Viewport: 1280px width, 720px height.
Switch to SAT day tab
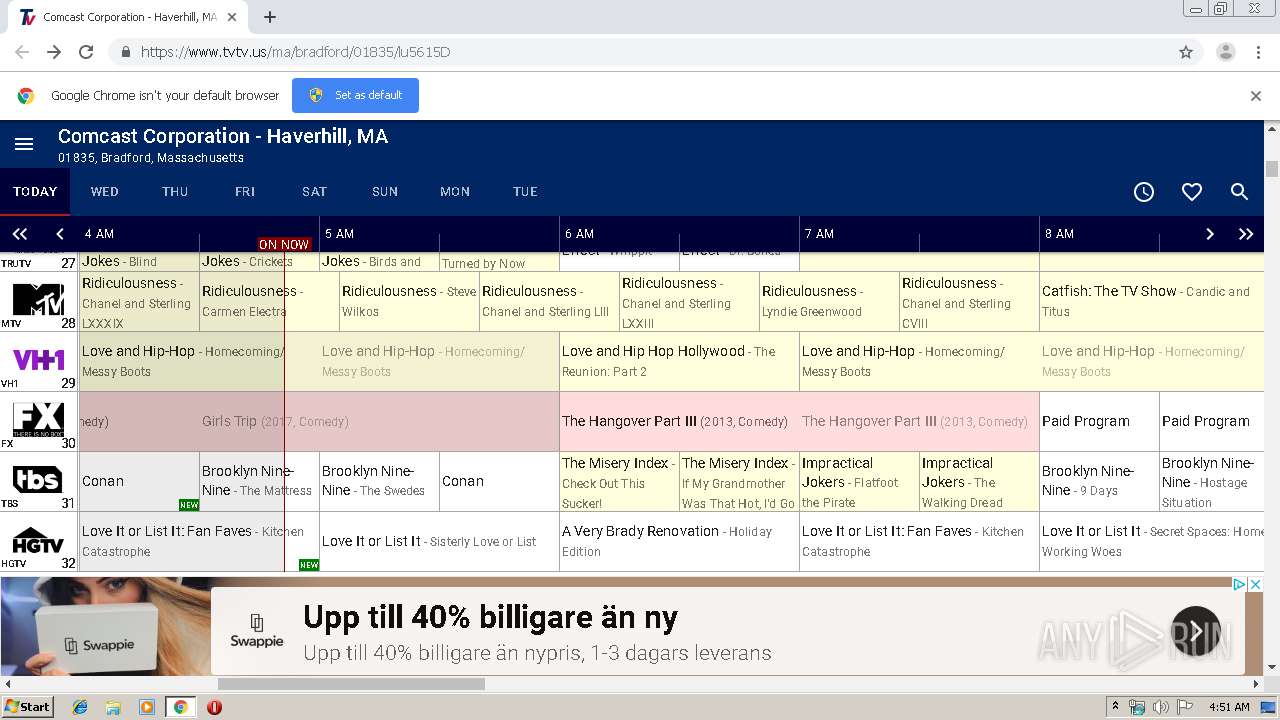click(315, 191)
